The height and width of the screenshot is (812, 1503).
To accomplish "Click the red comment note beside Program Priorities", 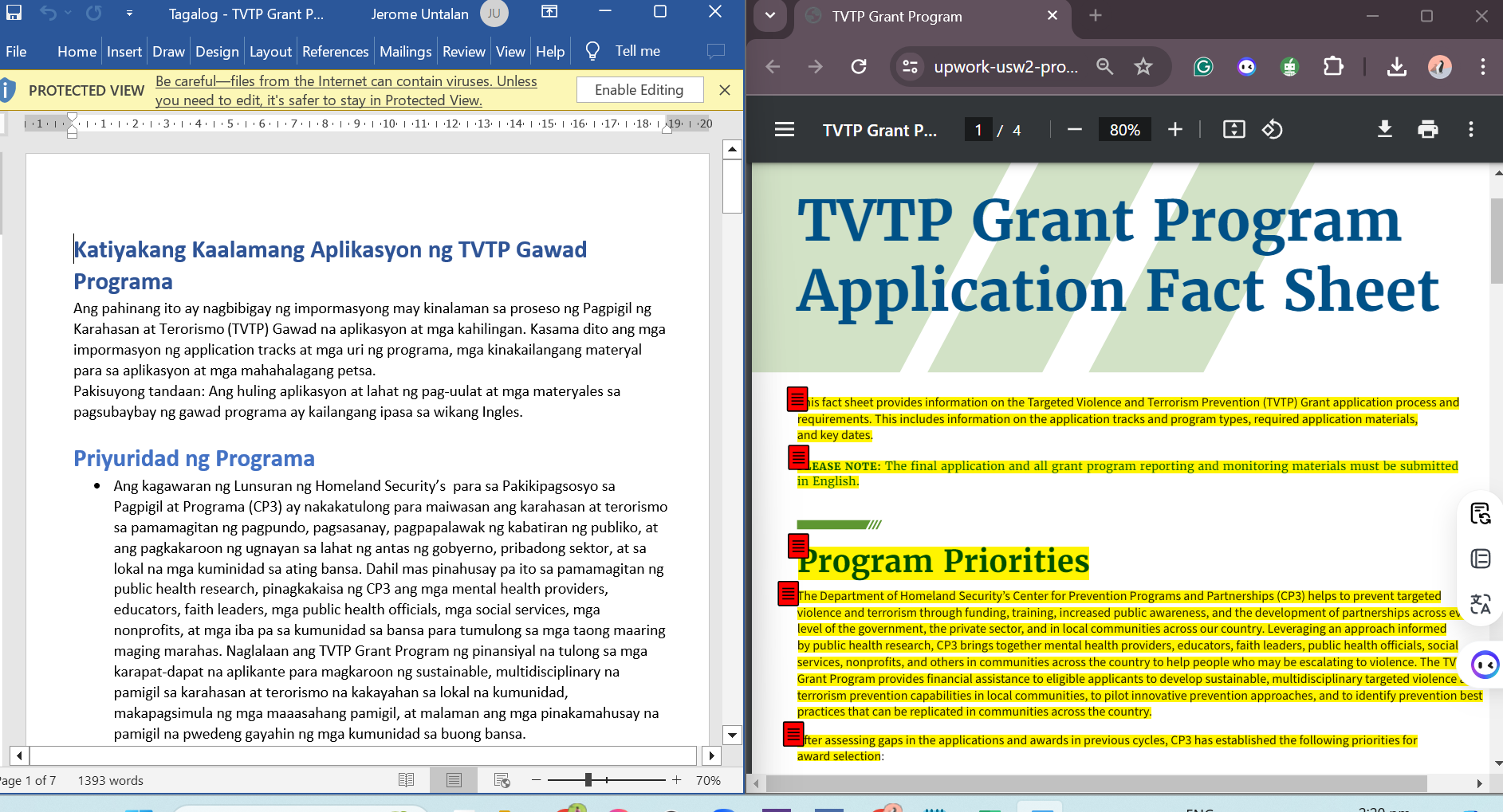I will (x=798, y=546).
